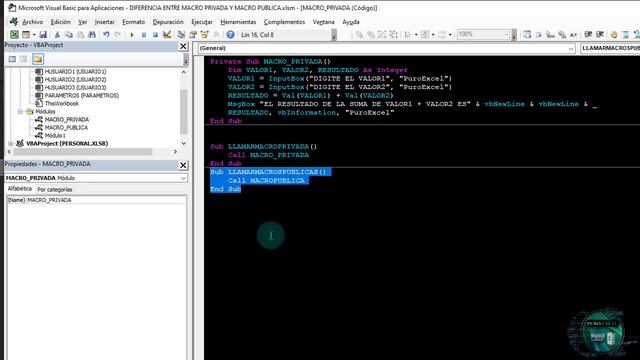The height and width of the screenshot is (360, 640).
Task: Open the Complementos menu
Action: tap(284, 22)
